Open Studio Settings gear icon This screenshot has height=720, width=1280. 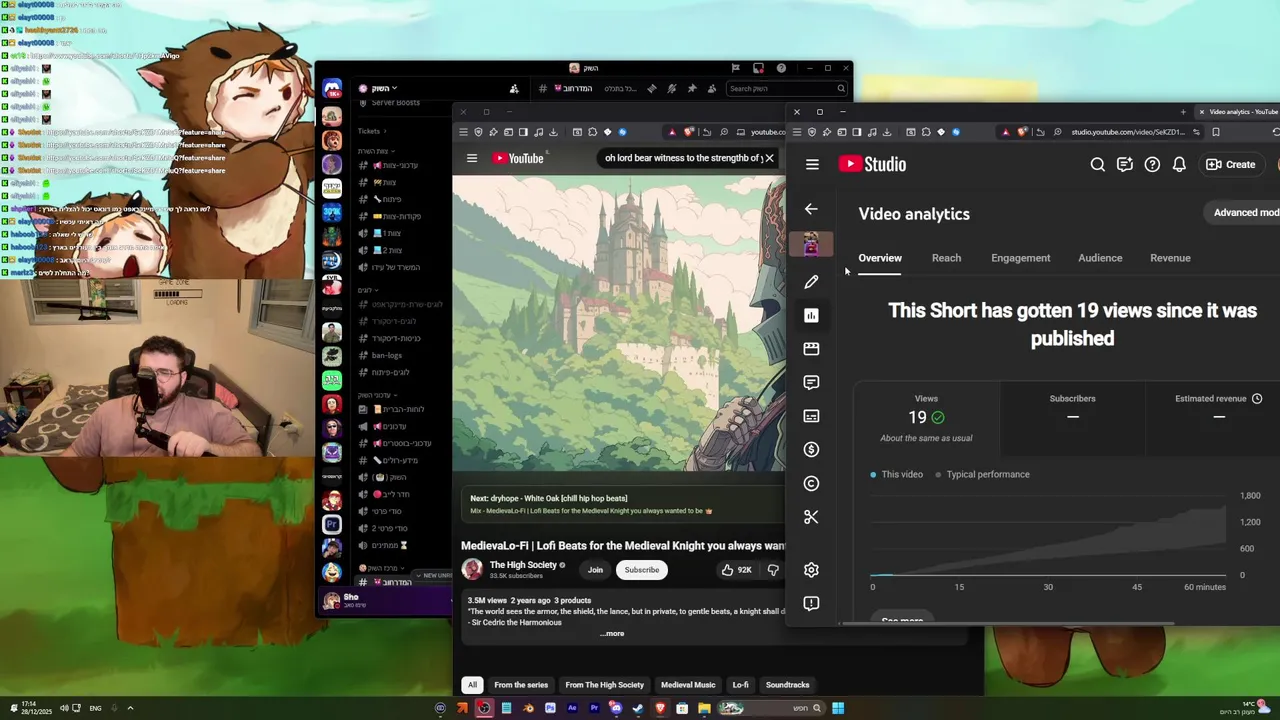[x=811, y=570]
